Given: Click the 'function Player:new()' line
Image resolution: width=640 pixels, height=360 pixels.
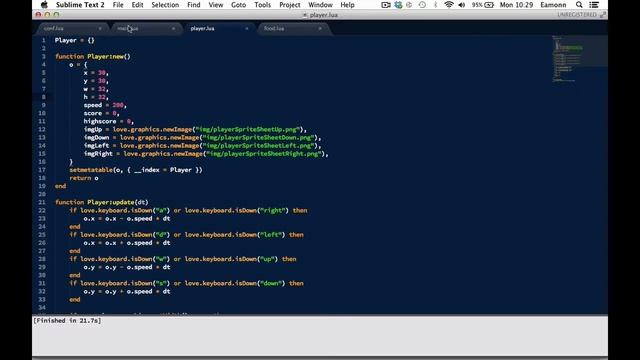Looking at the screenshot, I should click(x=93, y=57).
